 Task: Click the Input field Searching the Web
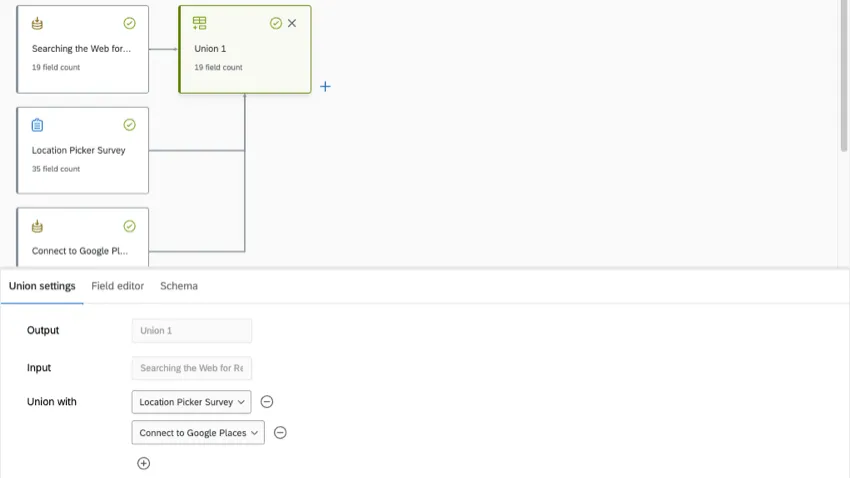click(x=192, y=368)
